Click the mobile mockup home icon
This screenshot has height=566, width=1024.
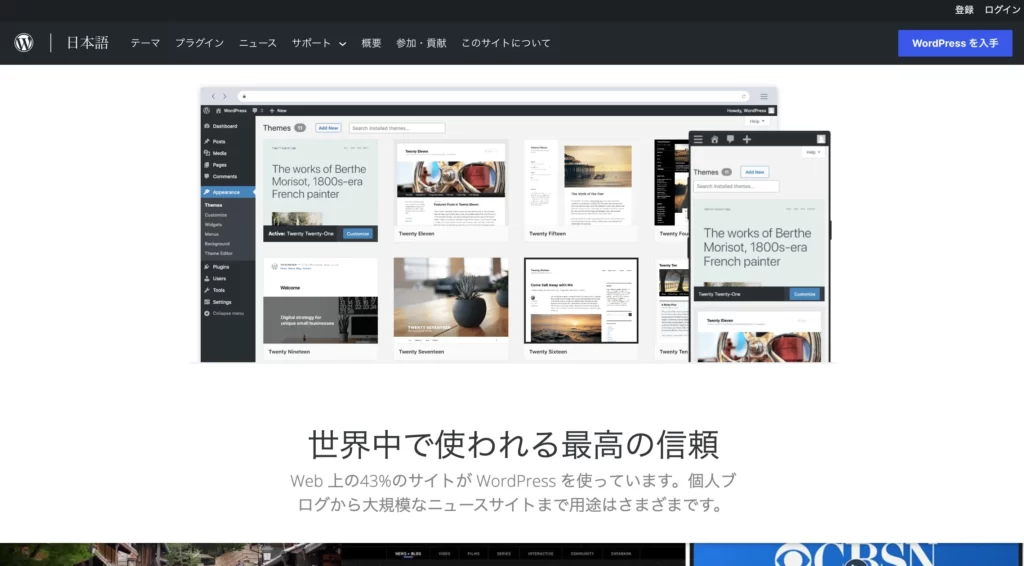(714, 139)
